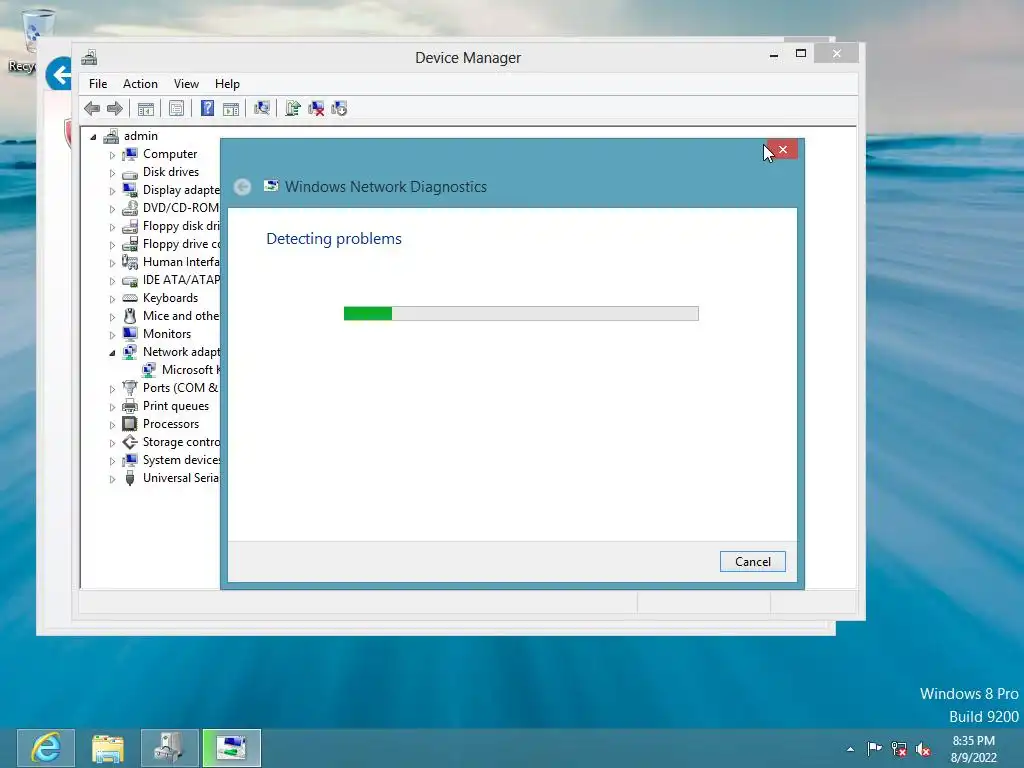The height and width of the screenshot is (768, 1024).
Task: Click the Print queues printer icon
Action: click(130, 406)
